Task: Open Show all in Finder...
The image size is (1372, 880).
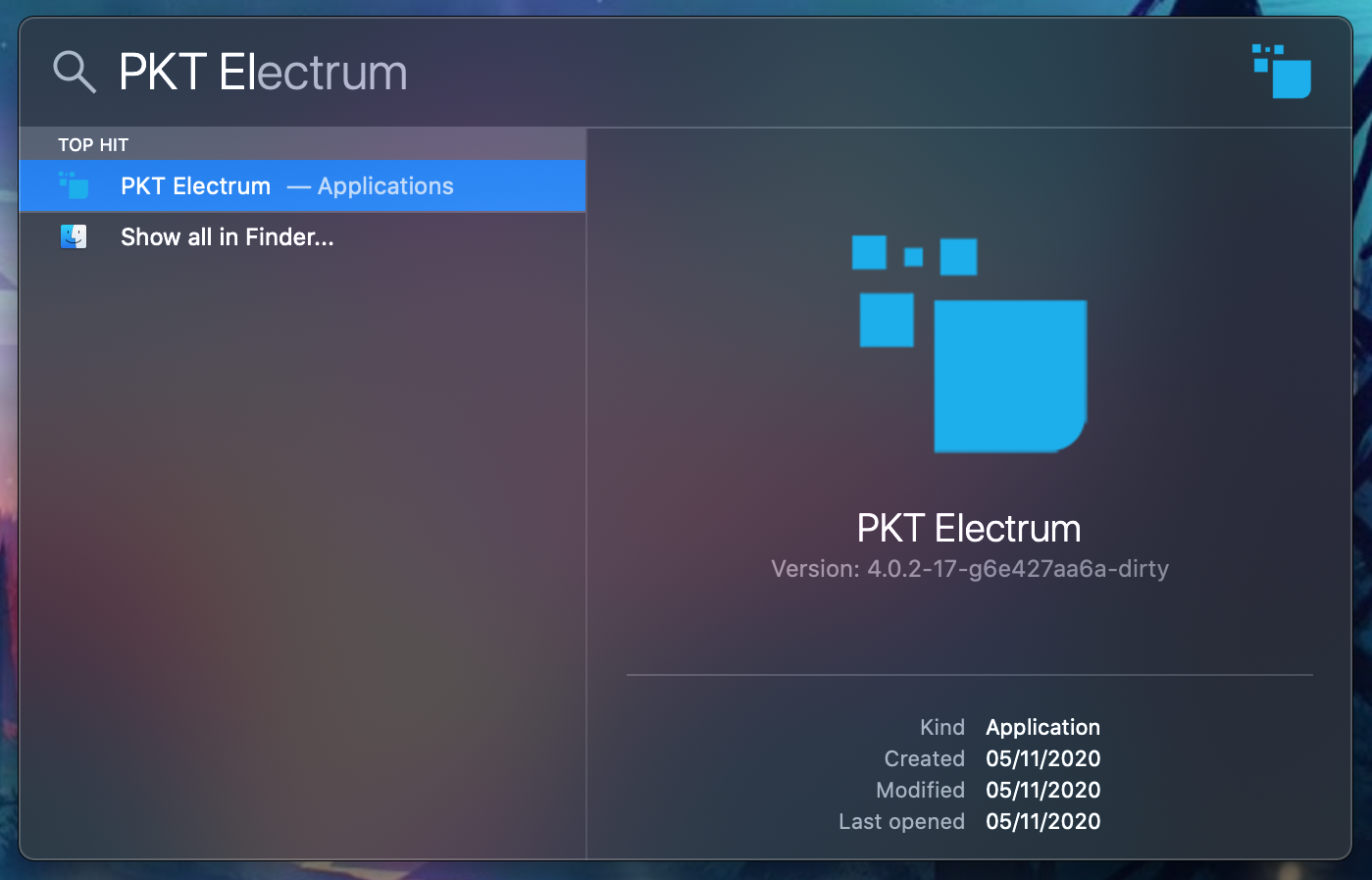Action: pyautogui.click(x=227, y=236)
